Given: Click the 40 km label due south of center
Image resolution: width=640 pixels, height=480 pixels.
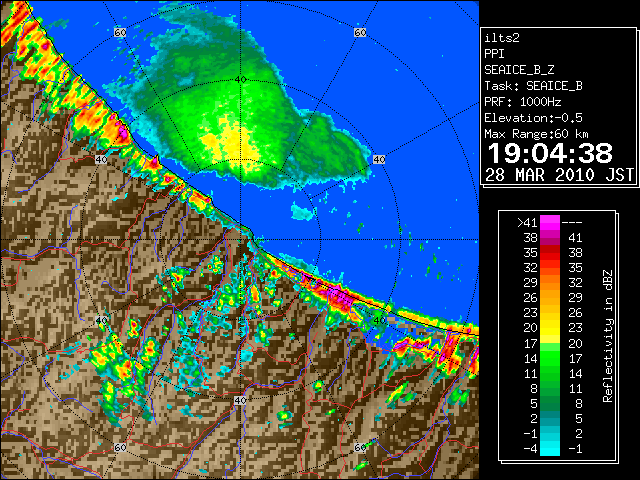Looking at the screenshot, I should pos(240,400).
